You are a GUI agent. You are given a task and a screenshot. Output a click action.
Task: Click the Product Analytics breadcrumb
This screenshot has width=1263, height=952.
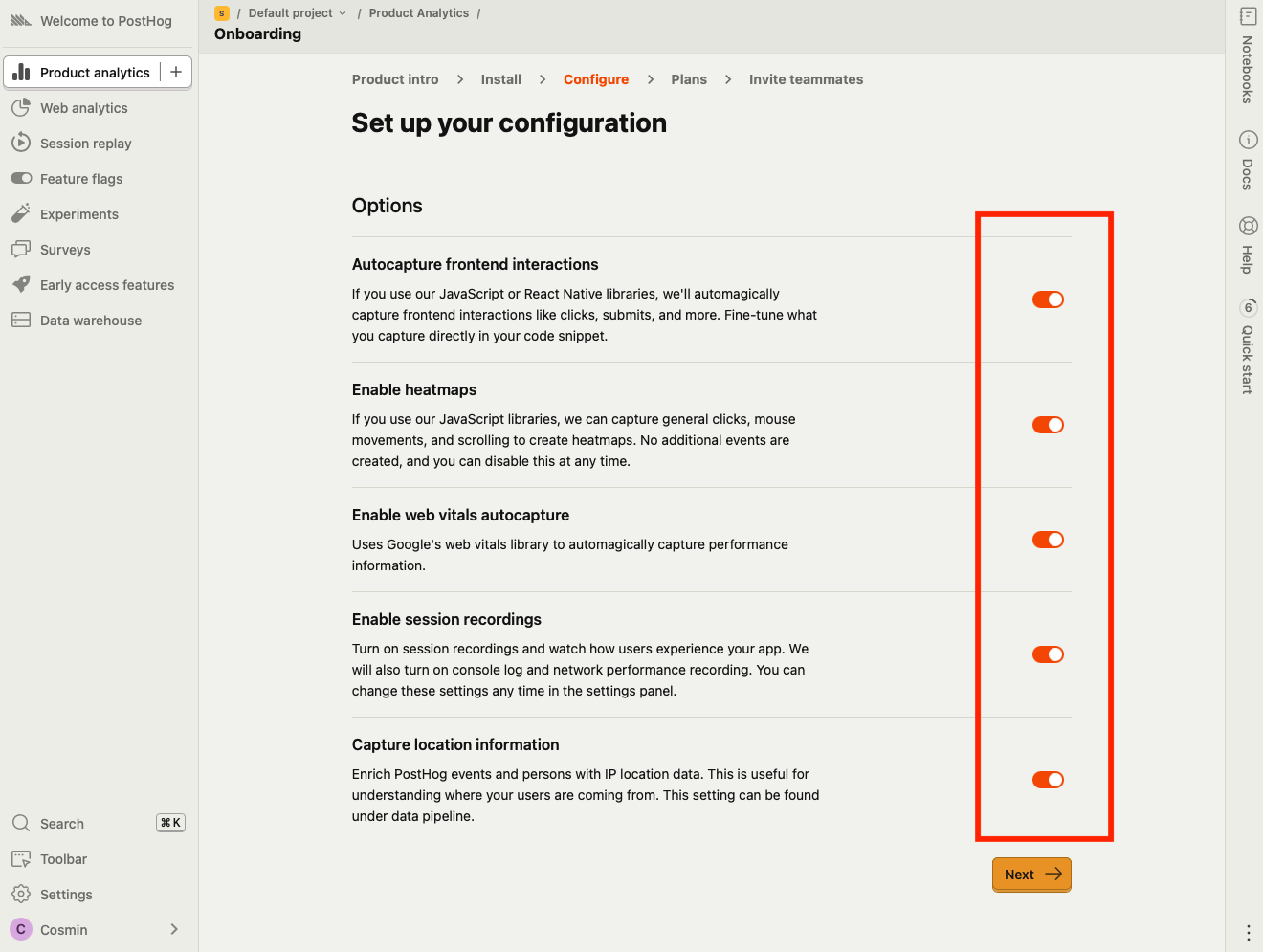click(419, 13)
